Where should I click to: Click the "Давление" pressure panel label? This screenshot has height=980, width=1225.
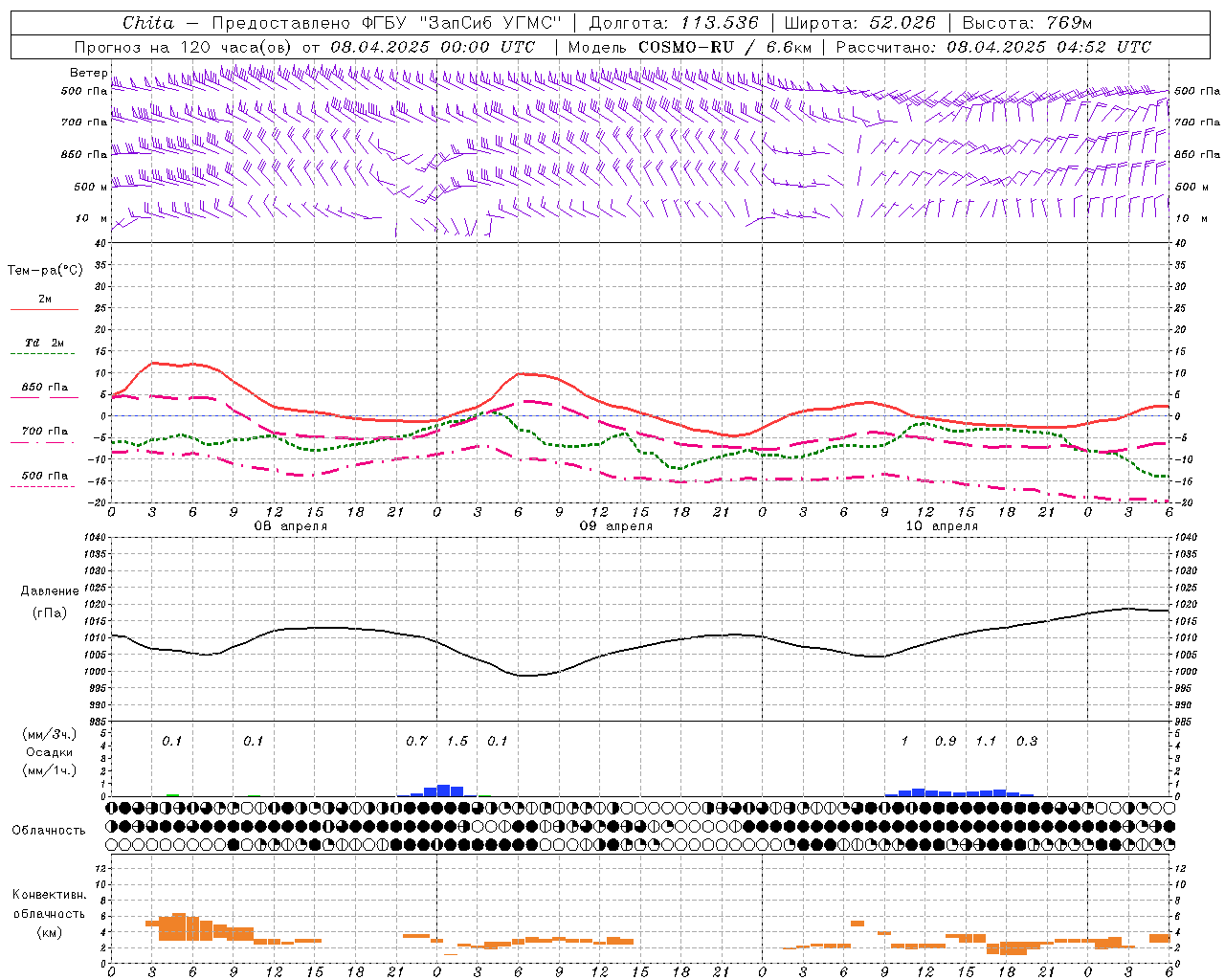(x=50, y=591)
